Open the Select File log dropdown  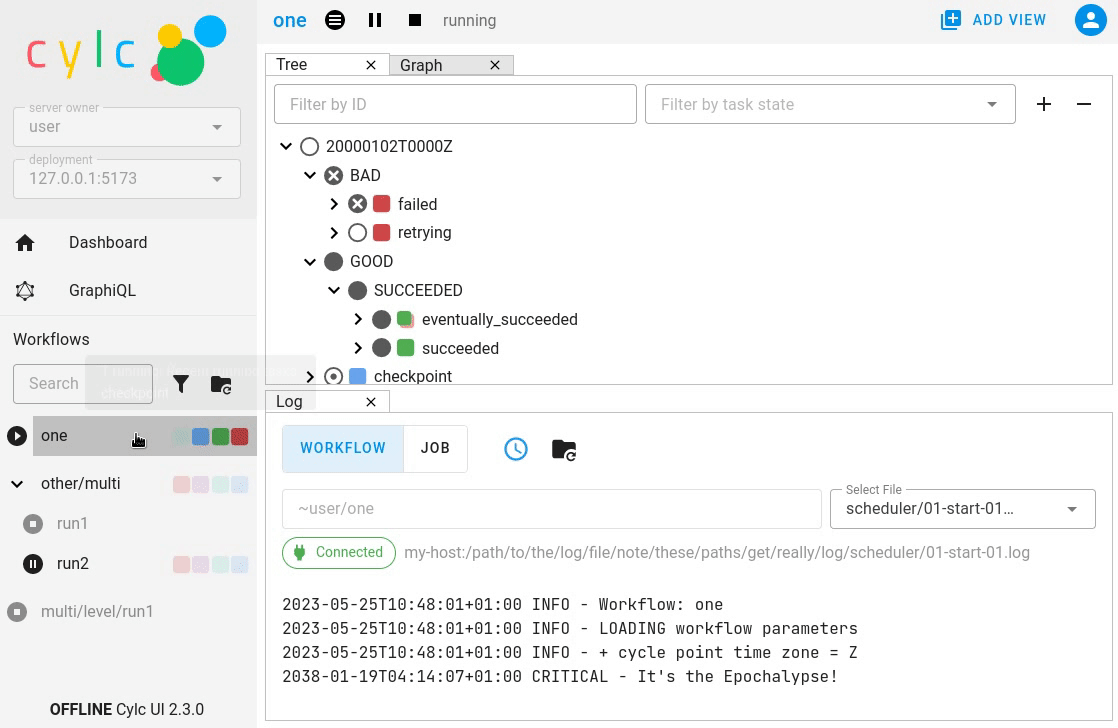coord(962,508)
